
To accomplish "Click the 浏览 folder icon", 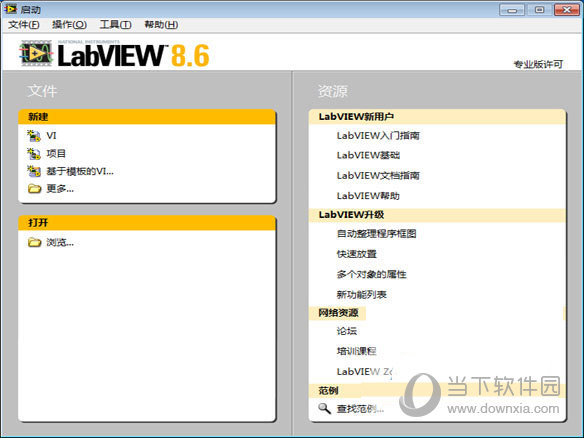I will point(34,242).
